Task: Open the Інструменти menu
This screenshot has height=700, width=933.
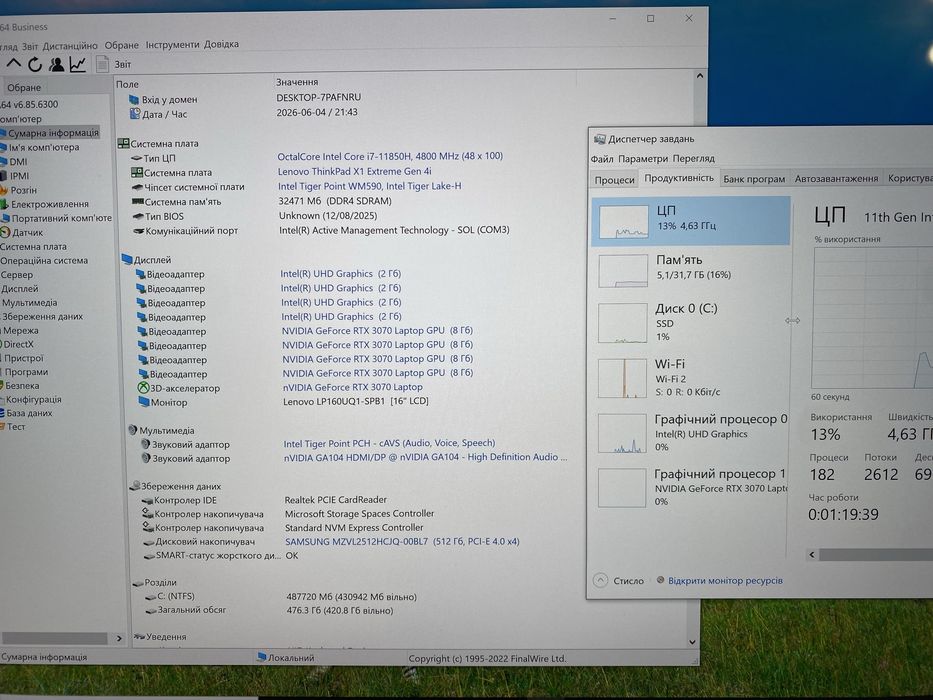Action: point(172,45)
